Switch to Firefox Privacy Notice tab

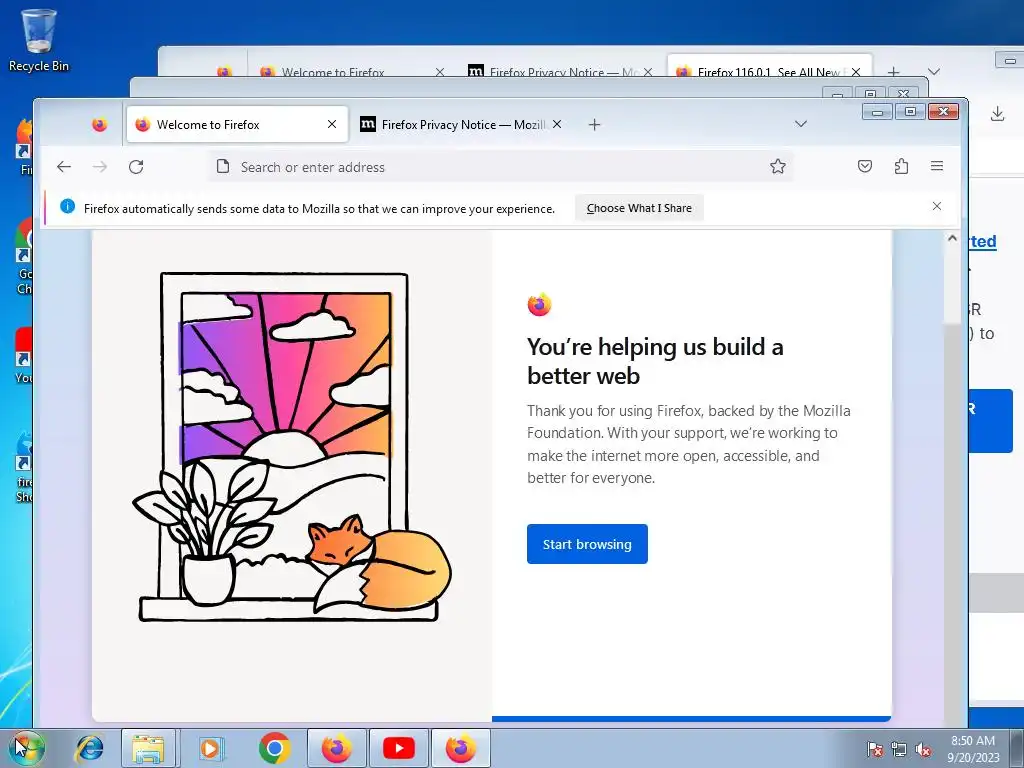coord(461,125)
